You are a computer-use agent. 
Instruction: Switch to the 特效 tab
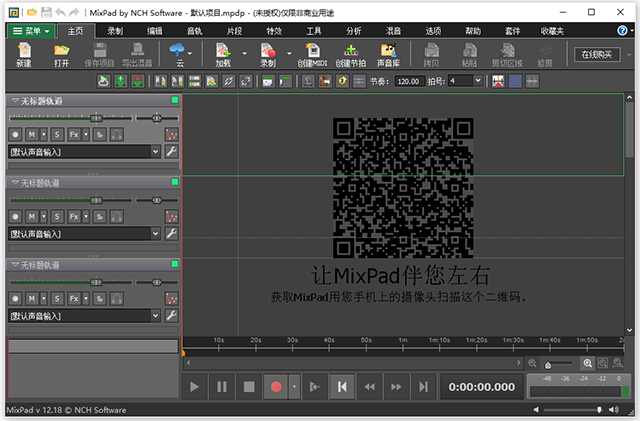(273, 31)
